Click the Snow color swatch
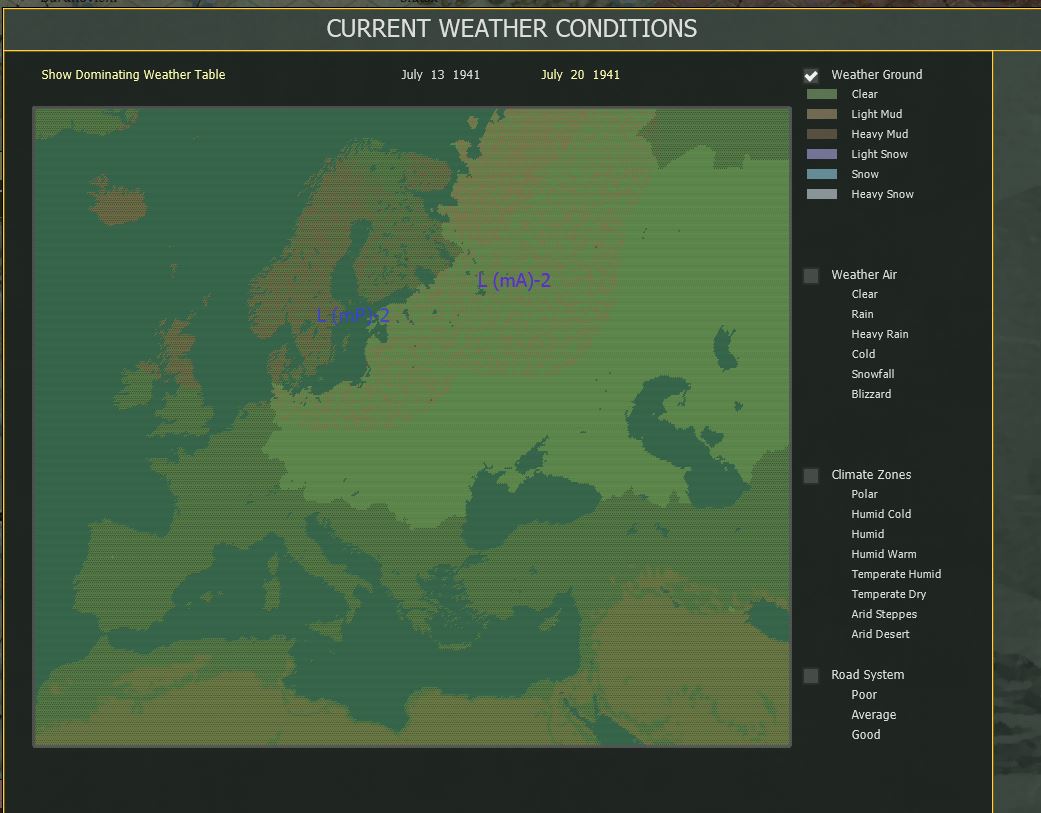Screen dimensions: 1041x813 pos(821,174)
